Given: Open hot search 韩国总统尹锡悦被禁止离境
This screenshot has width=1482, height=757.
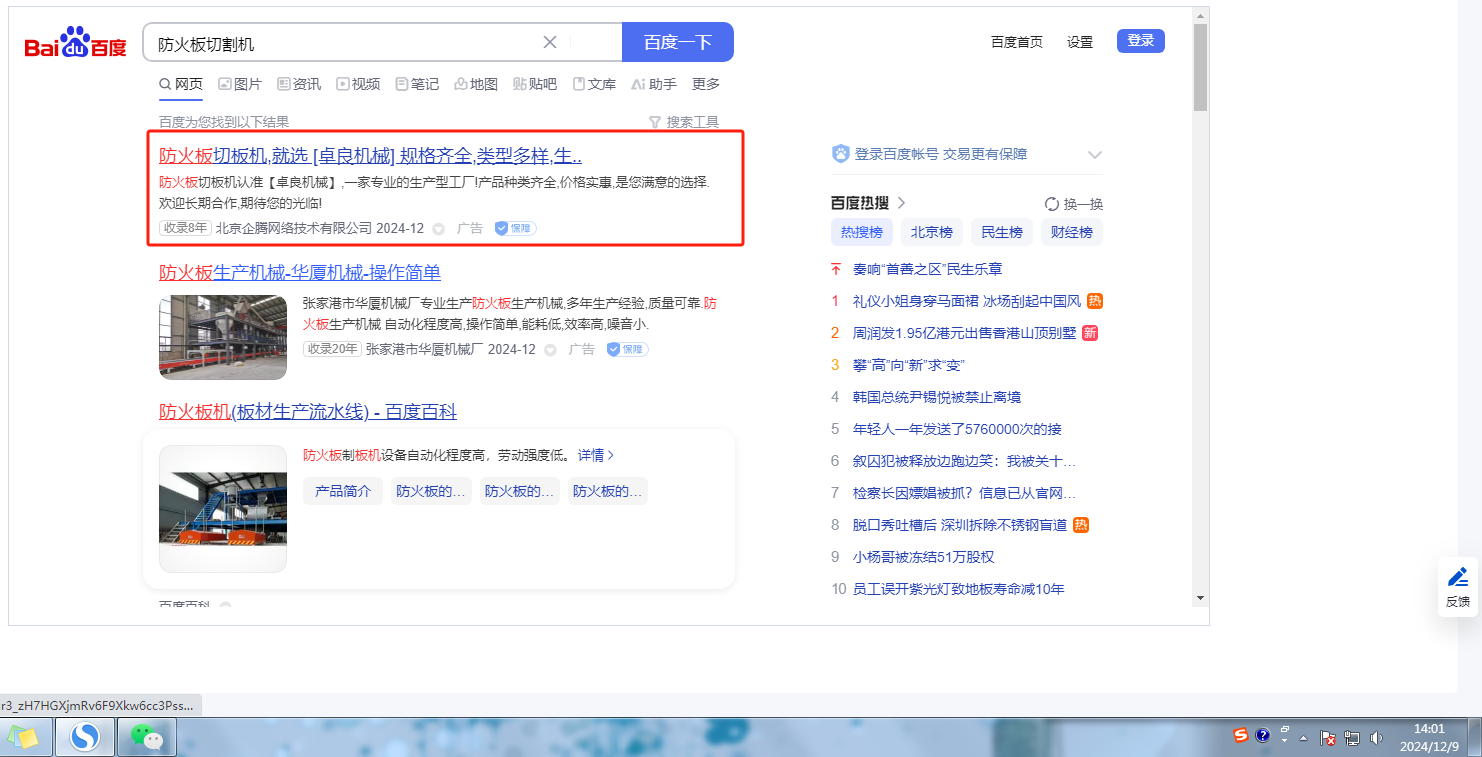Looking at the screenshot, I should pyautogui.click(x=937, y=397).
